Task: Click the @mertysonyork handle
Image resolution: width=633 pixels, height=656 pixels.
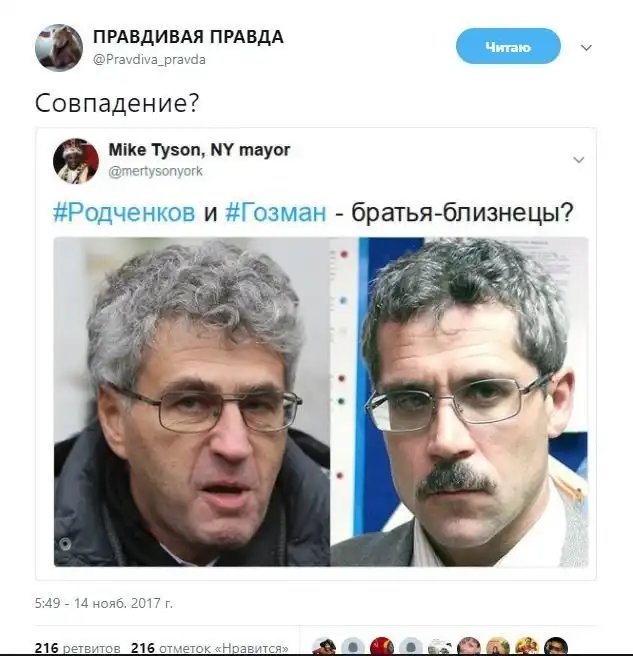Action: [156, 171]
